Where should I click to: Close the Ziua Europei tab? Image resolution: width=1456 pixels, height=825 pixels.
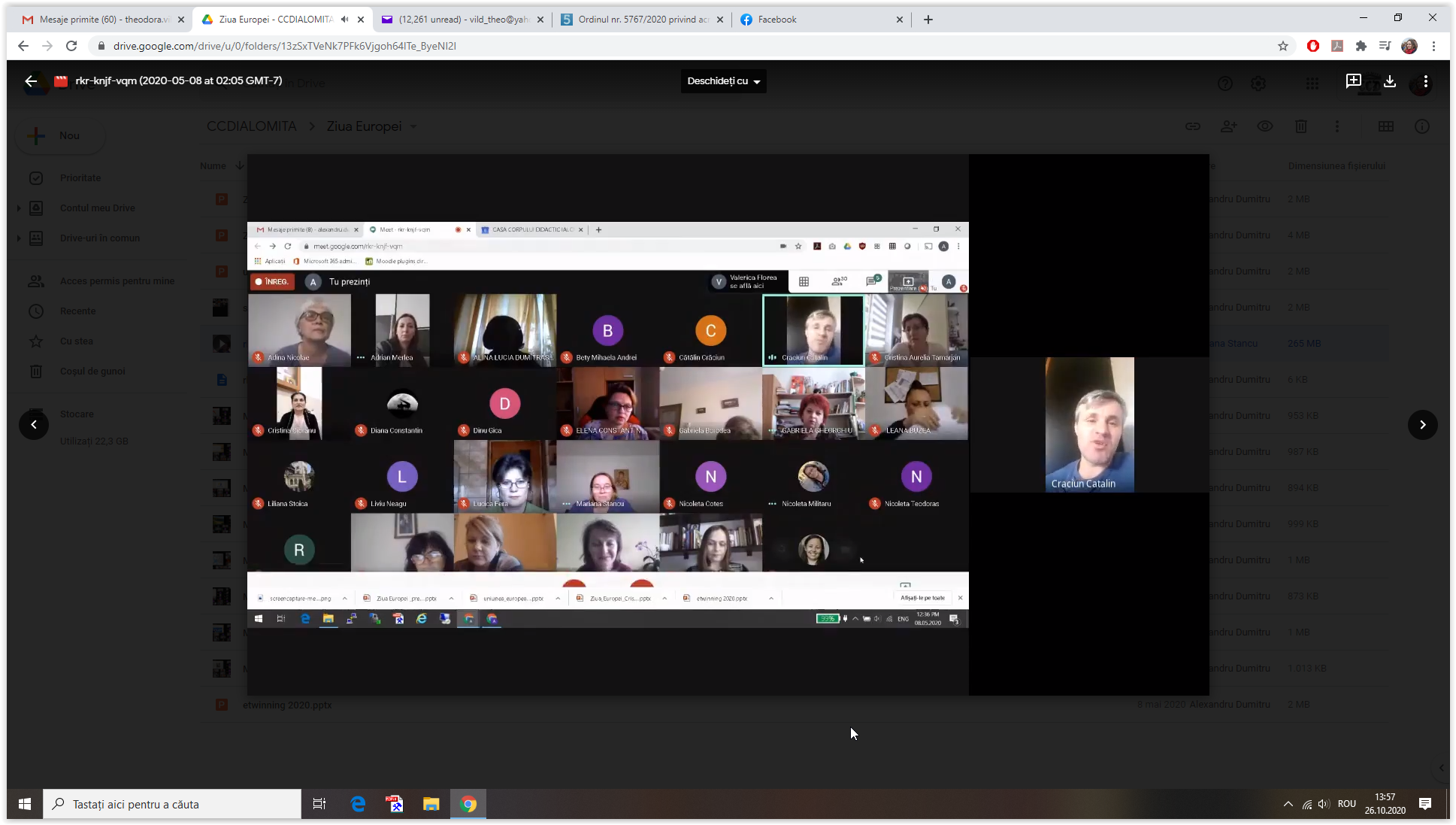pos(361,20)
